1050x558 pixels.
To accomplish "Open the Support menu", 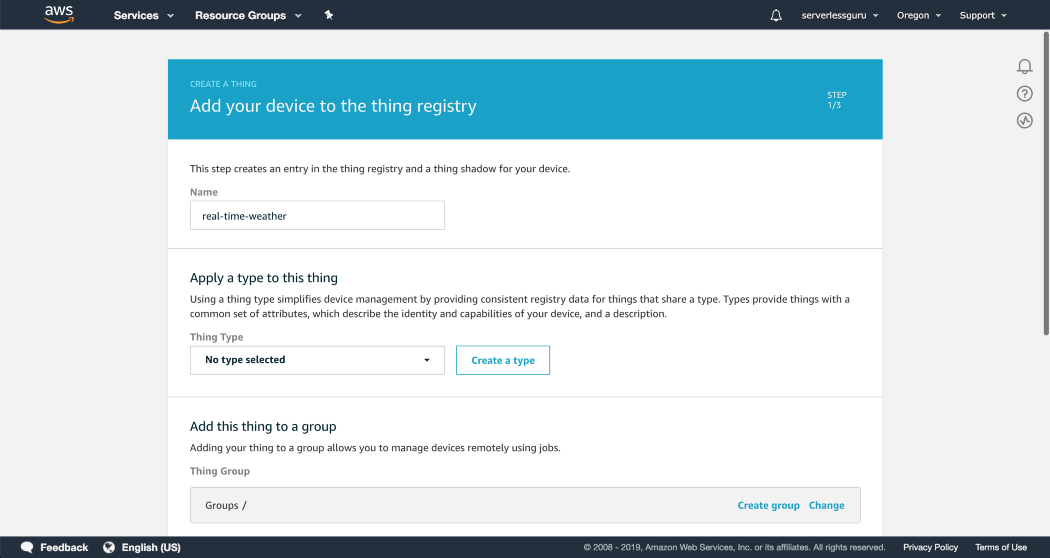I will tap(983, 15).
